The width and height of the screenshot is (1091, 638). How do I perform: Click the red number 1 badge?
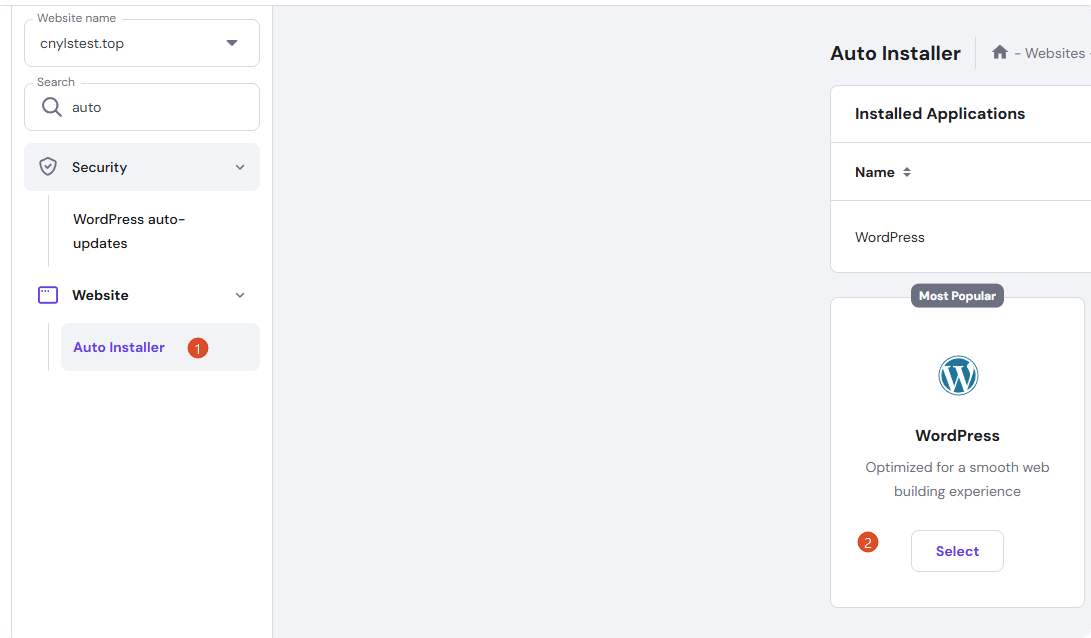(198, 348)
